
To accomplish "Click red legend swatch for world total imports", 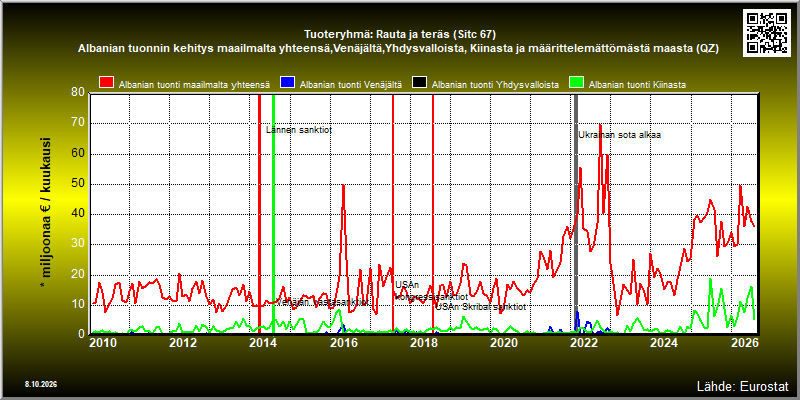I will 107,84.
